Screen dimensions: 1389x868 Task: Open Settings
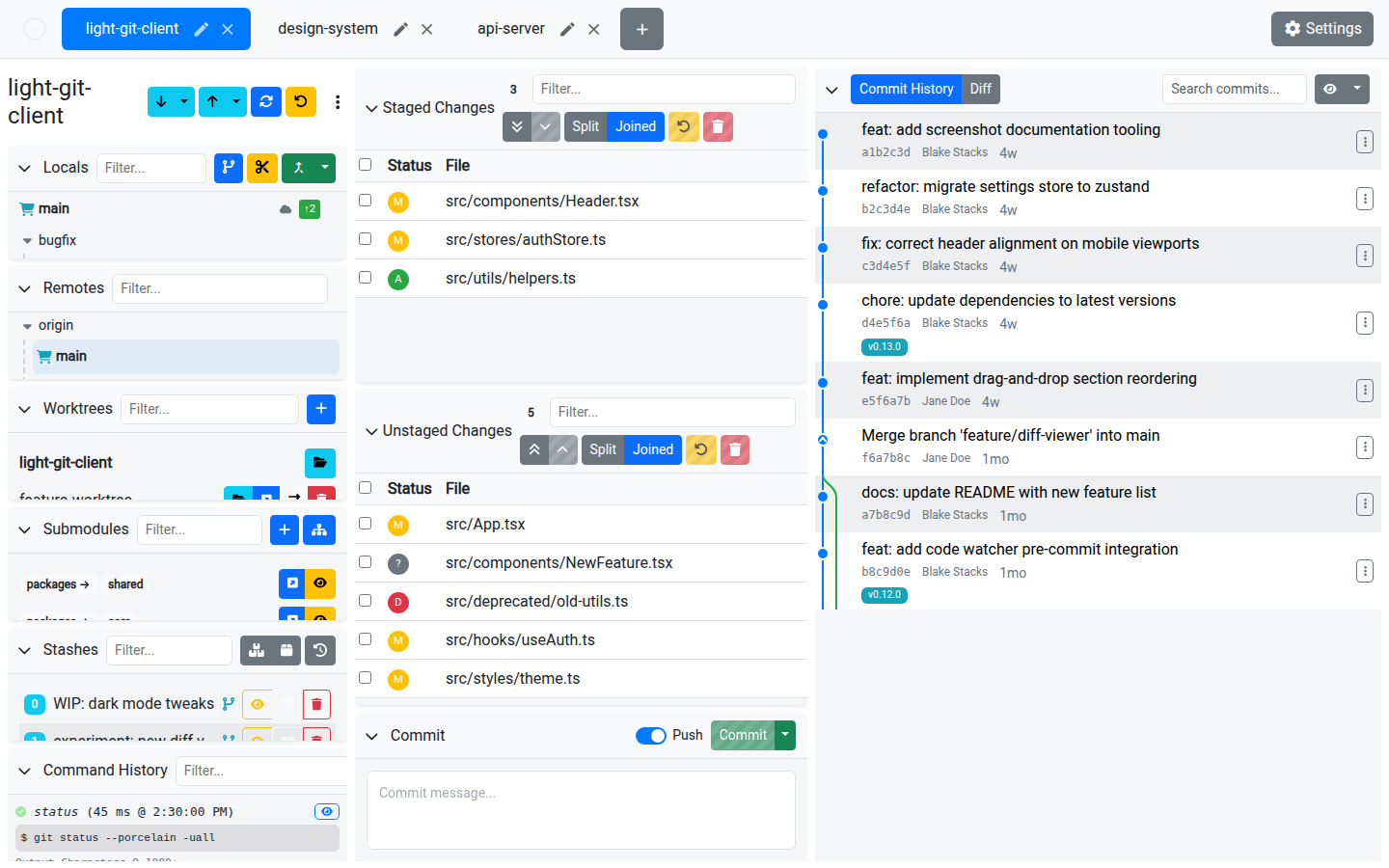(1321, 29)
